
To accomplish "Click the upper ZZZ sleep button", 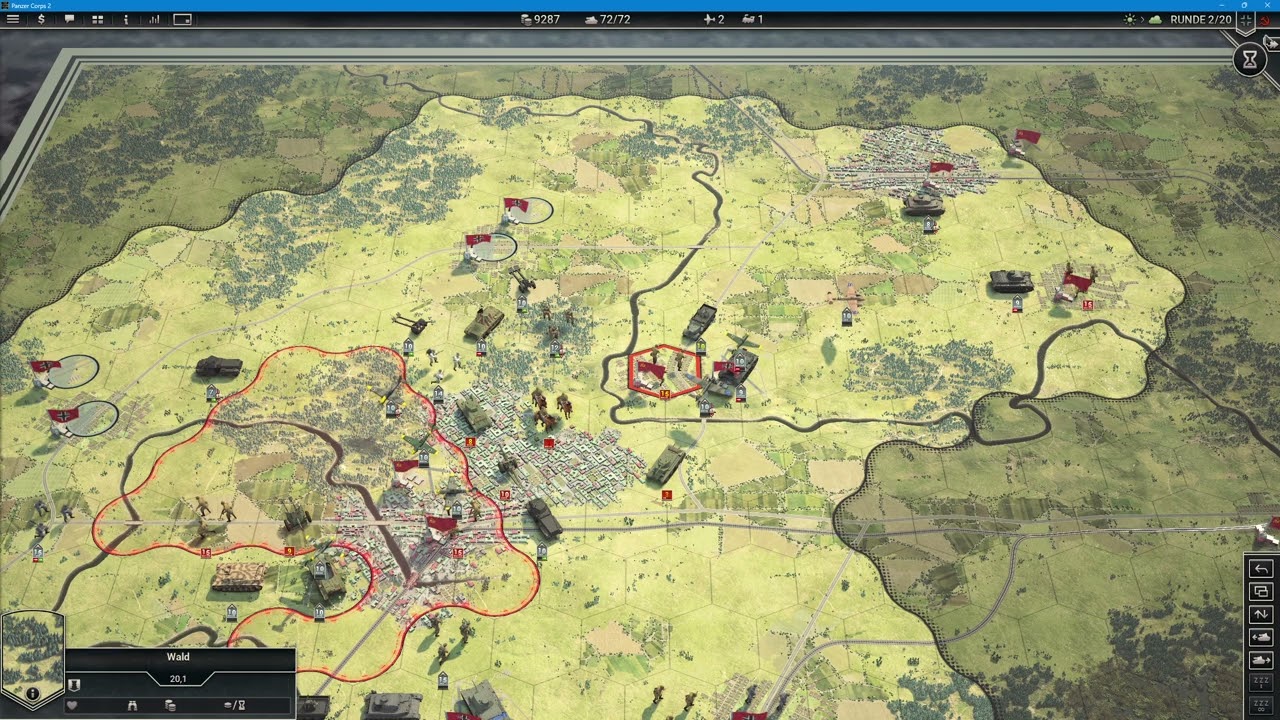I will click(1261, 682).
